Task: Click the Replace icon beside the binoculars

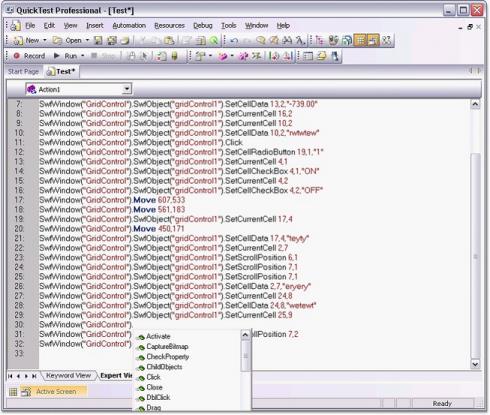Action: tap(300, 40)
